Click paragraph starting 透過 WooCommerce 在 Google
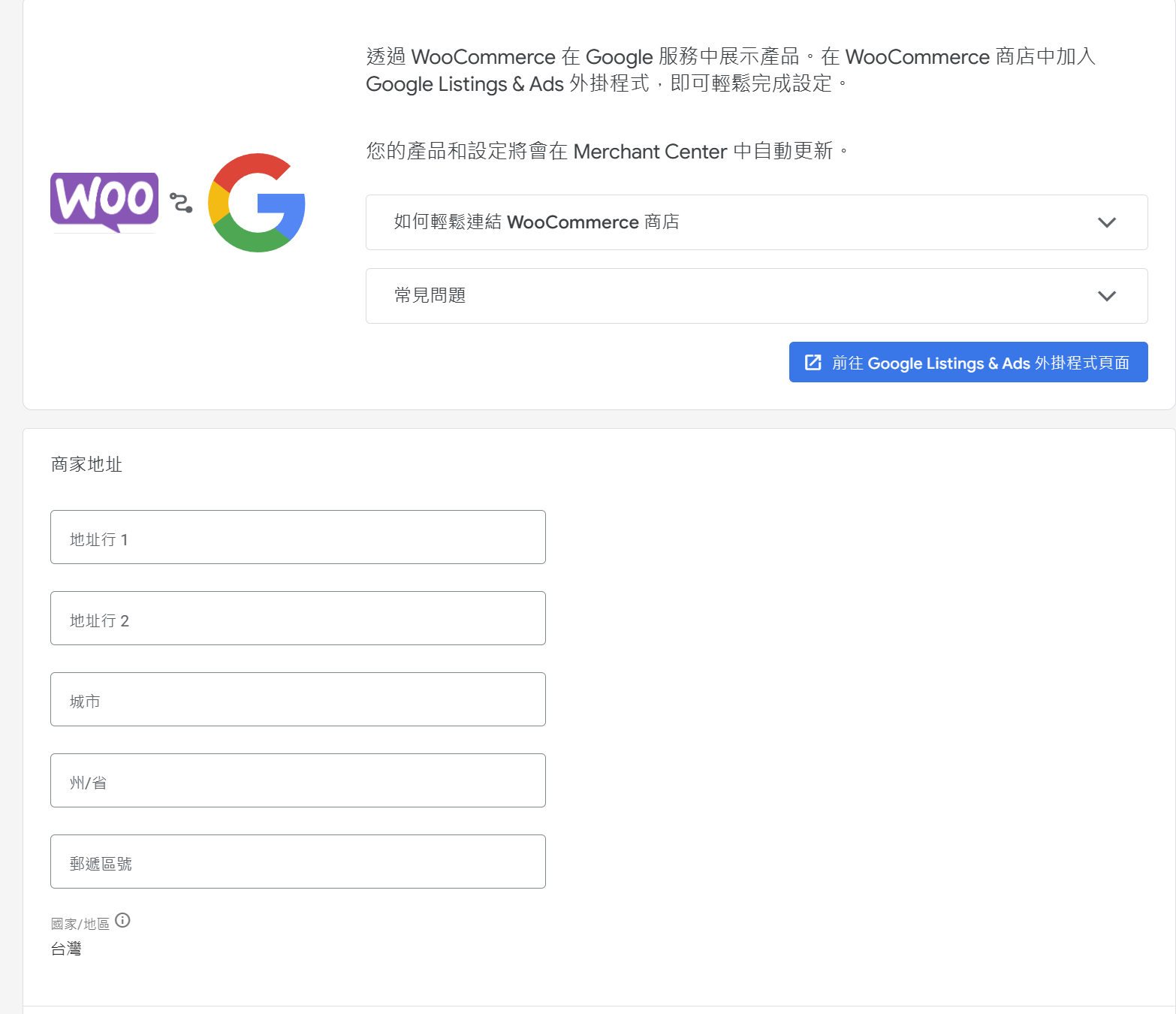Screen dimensions: 1176x1014 tap(731, 70)
